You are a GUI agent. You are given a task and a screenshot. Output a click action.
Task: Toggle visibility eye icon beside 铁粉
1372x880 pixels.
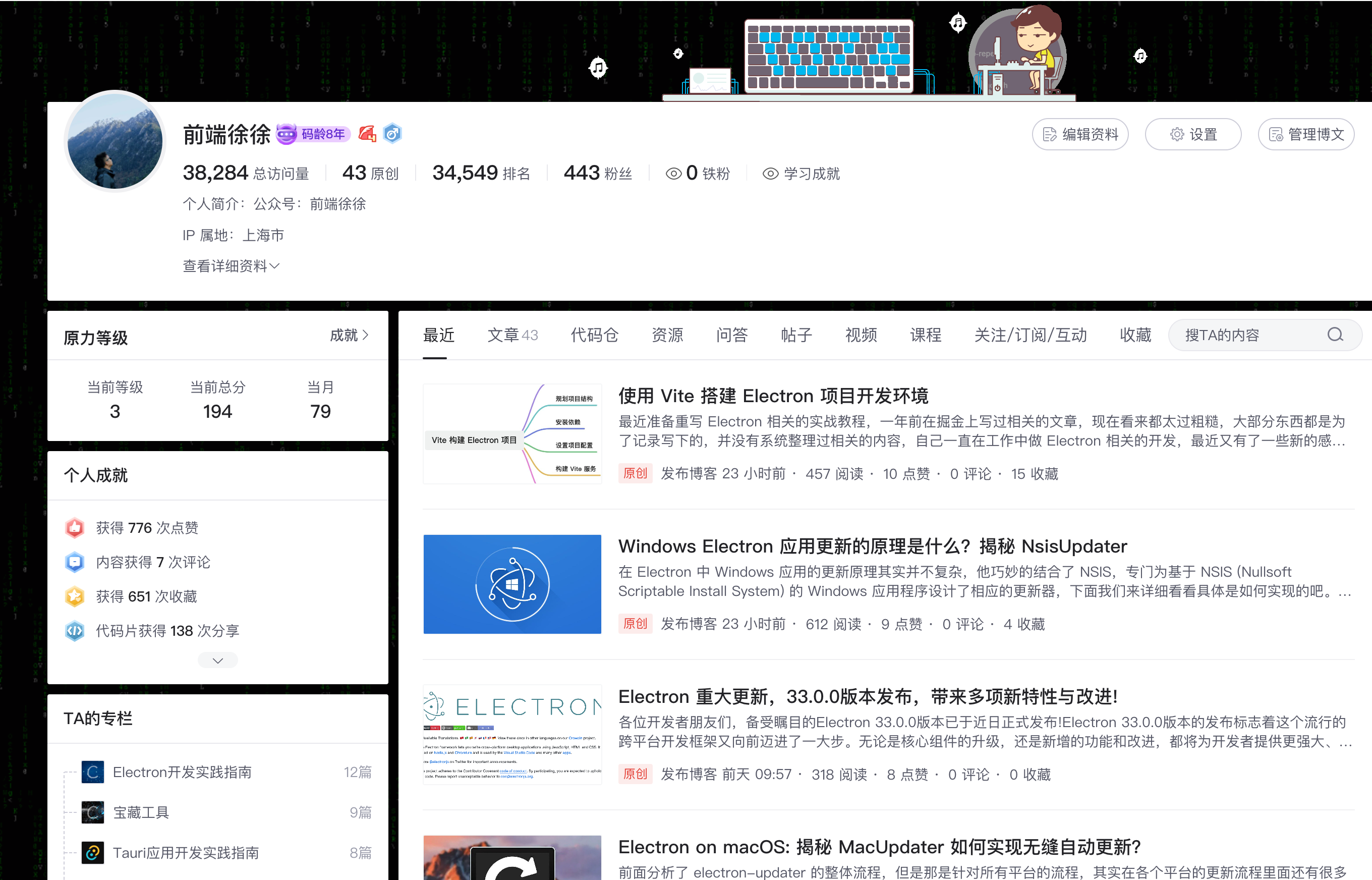point(674,174)
